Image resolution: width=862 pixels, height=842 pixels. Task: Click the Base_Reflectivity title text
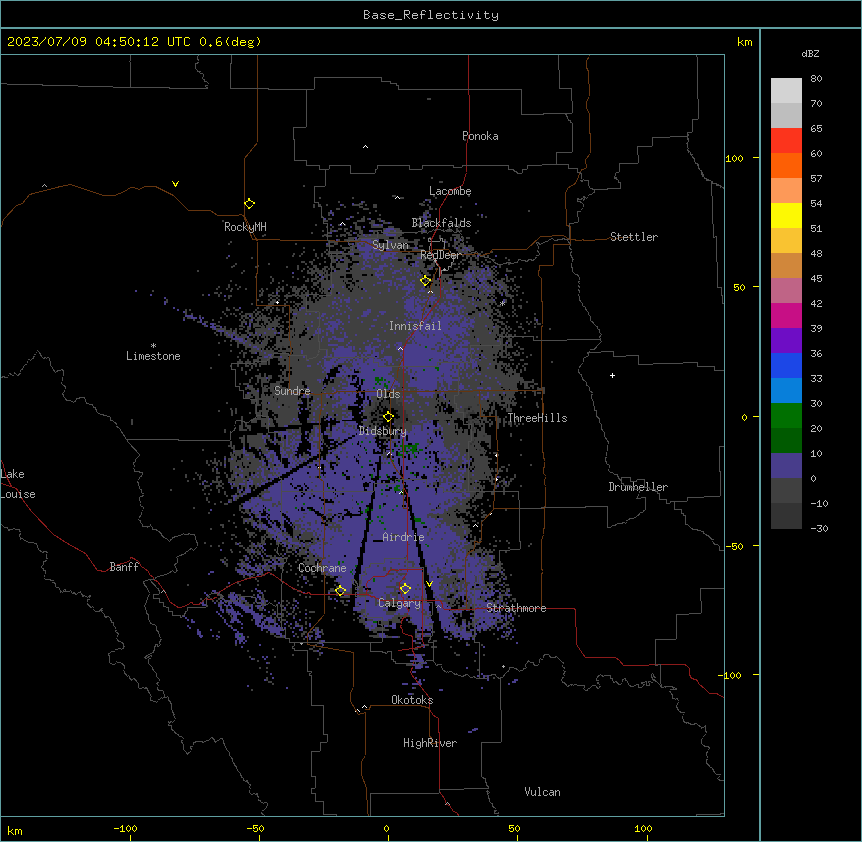click(x=431, y=15)
